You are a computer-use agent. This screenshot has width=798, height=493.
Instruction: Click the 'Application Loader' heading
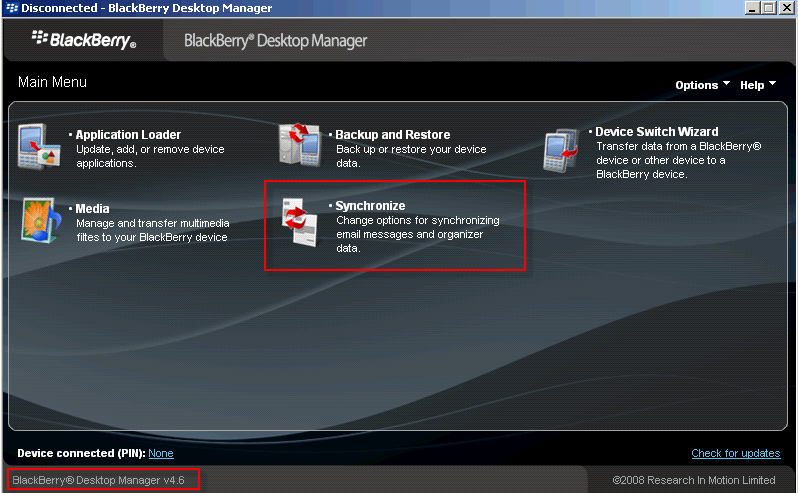click(128, 135)
